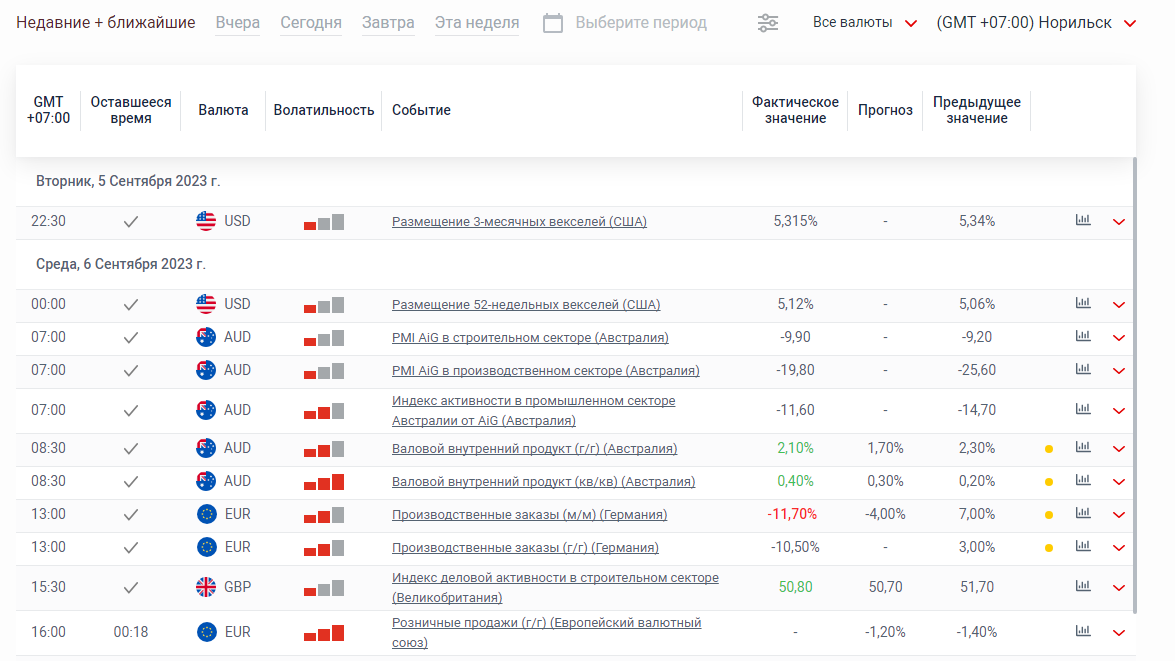Click previous value '51,70'
The width and height of the screenshot is (1175, 661).
pyautogui.click(x=977, y=588)
